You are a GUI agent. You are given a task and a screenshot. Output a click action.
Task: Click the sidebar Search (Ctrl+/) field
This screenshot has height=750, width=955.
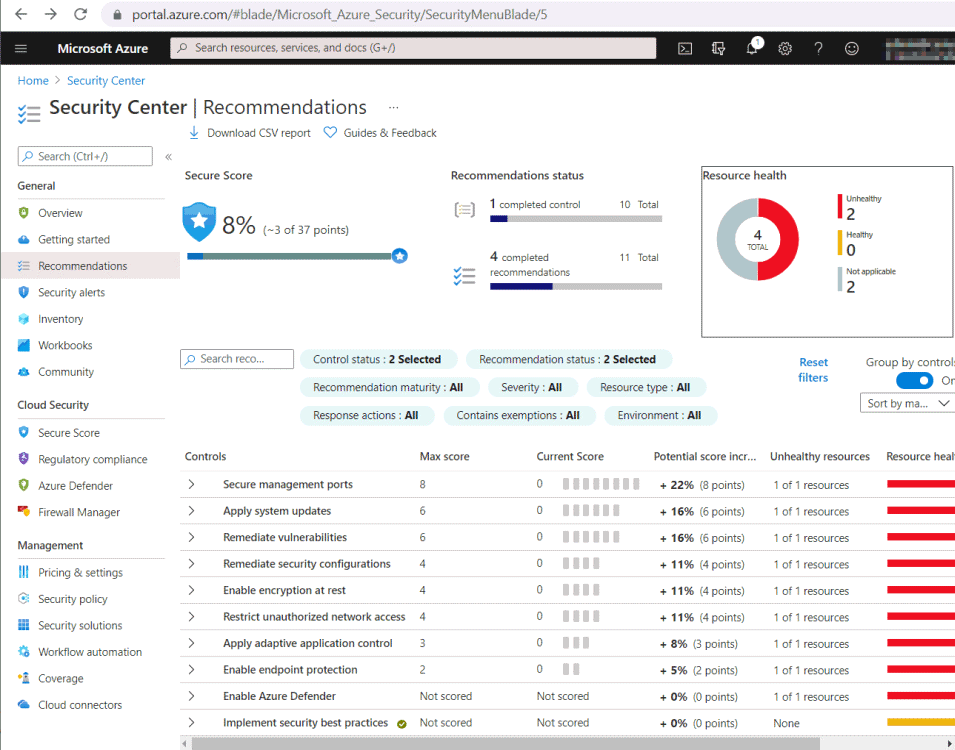(85, 156)
